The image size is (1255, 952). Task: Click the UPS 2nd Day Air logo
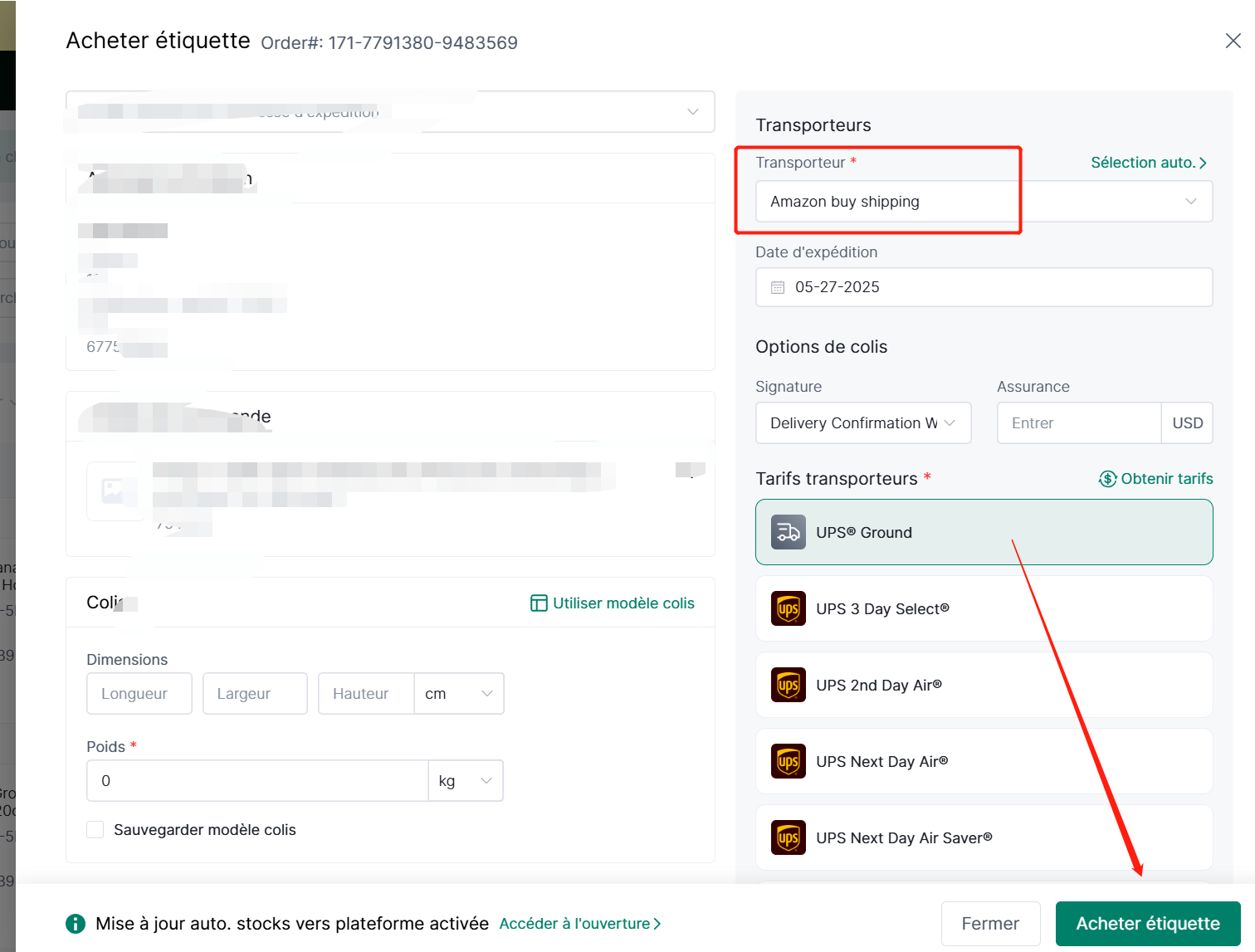(788, 685)
